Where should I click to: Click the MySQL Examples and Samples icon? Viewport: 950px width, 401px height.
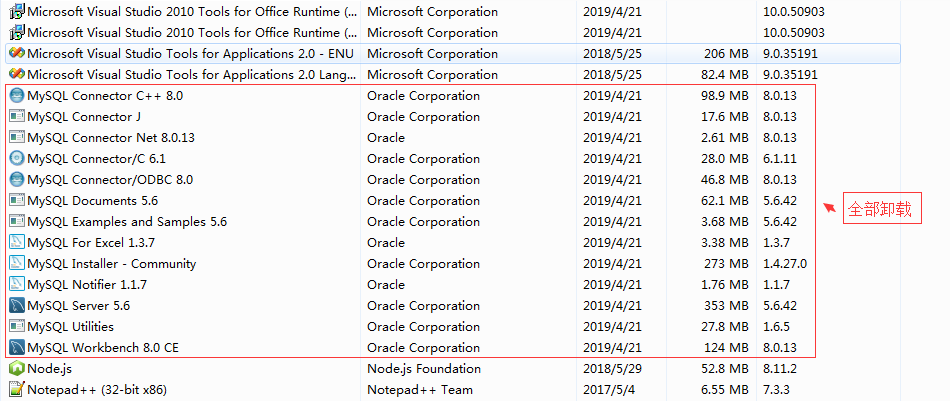17,222
